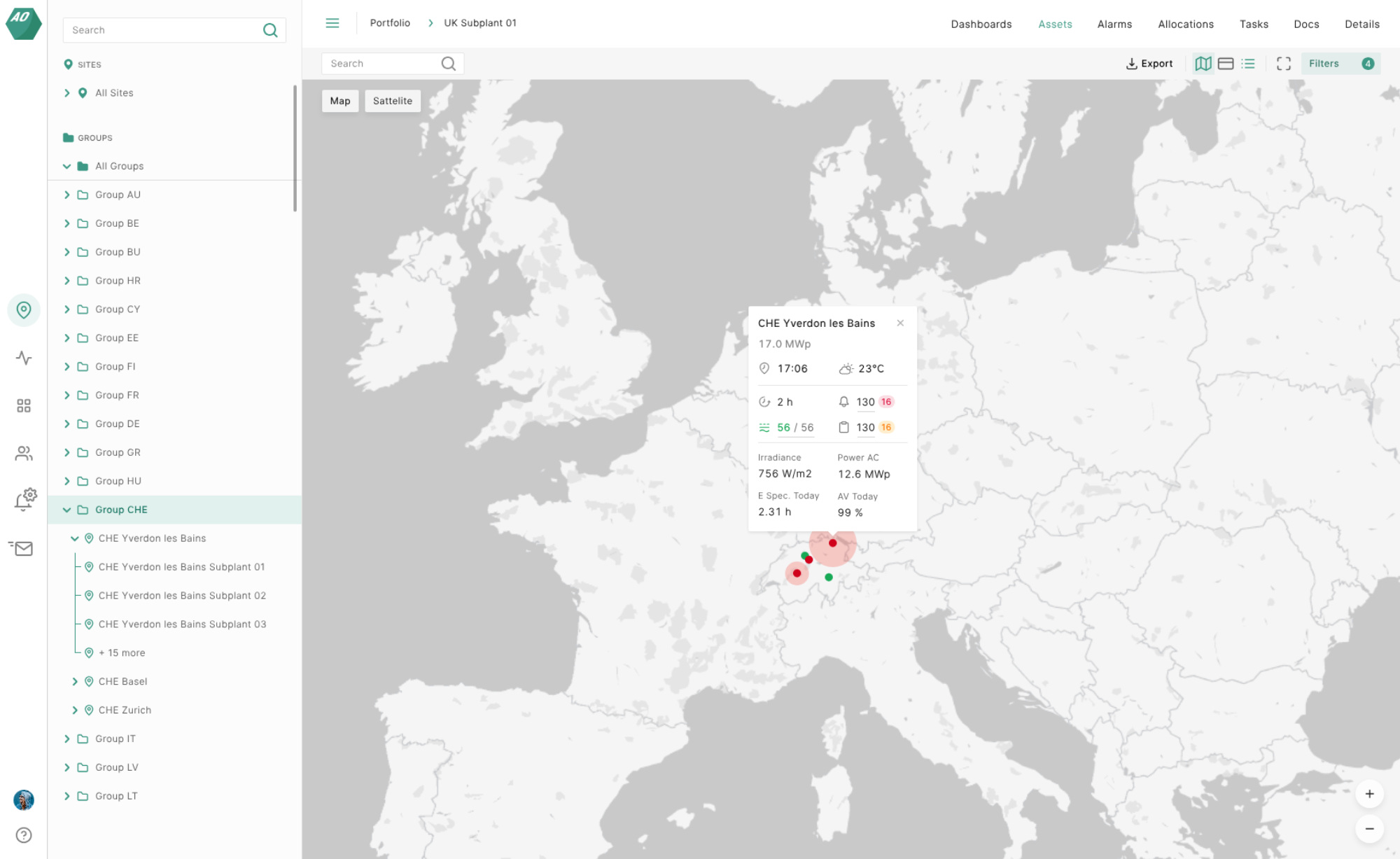Switch to list view icon
The height and width of the screenshot is (859, 1400).
coord(1248,64)
